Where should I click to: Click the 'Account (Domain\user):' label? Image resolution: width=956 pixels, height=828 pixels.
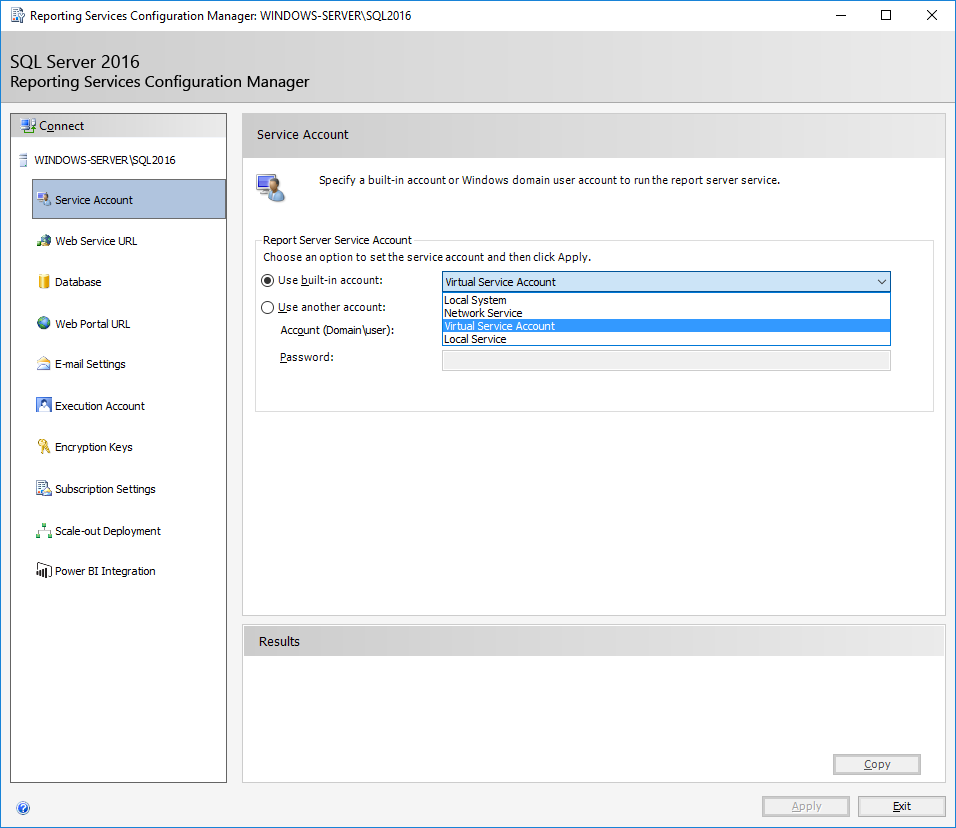(x=337, y=330)
